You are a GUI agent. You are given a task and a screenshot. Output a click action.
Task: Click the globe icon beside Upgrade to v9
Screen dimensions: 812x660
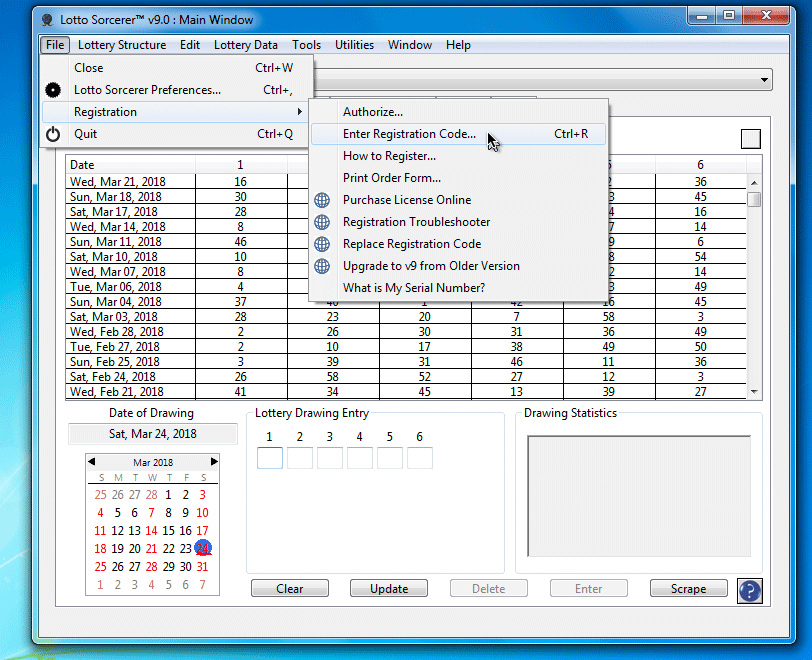coord(322,266)
